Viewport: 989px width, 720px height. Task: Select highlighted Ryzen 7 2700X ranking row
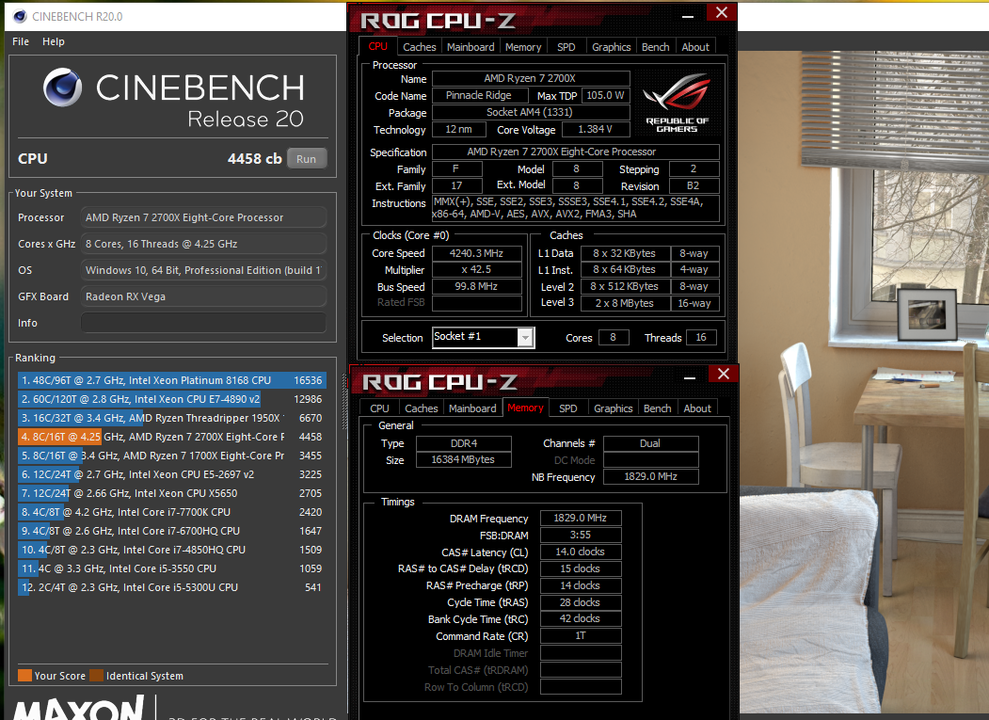pos(172,437)
